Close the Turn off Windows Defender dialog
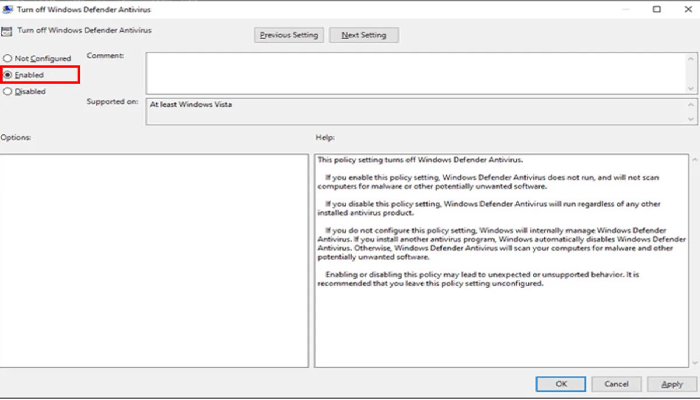This screenshot has width=700, height=400. (x=688, y=9)
